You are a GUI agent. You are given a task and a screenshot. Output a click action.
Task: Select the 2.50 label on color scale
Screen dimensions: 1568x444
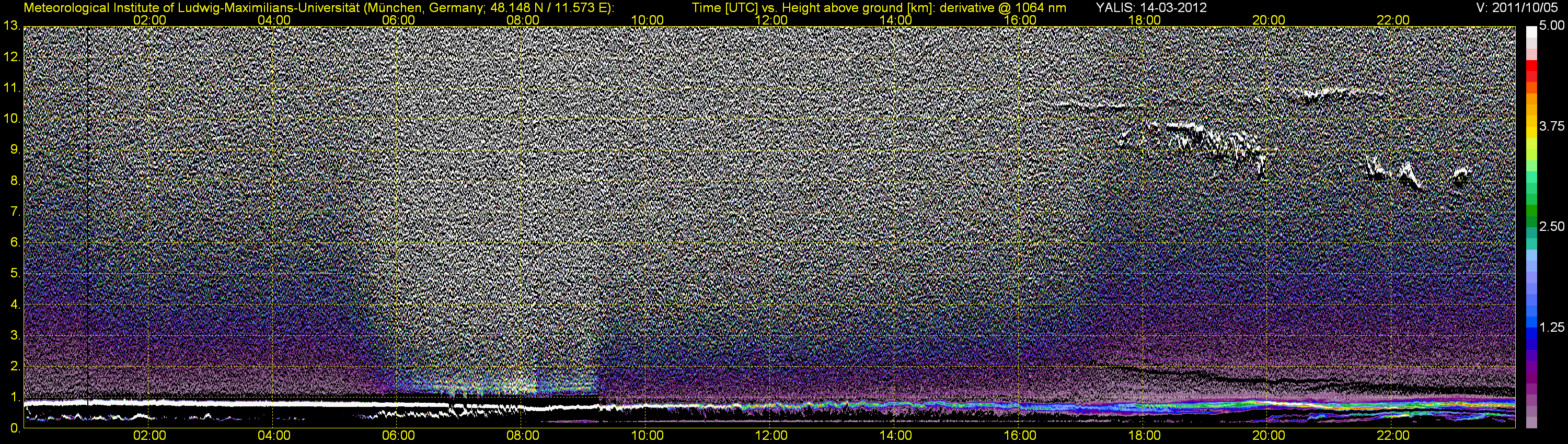(x=1552, y=226)
